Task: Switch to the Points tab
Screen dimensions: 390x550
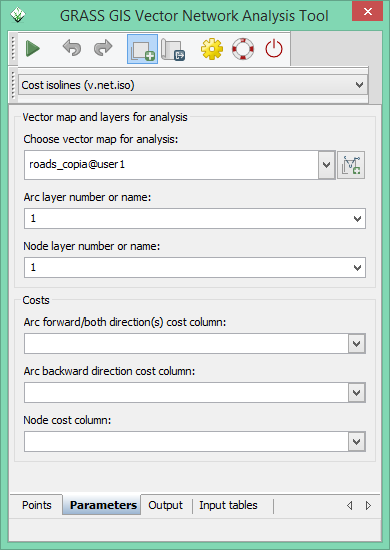Action: click(x=36, y=505)
